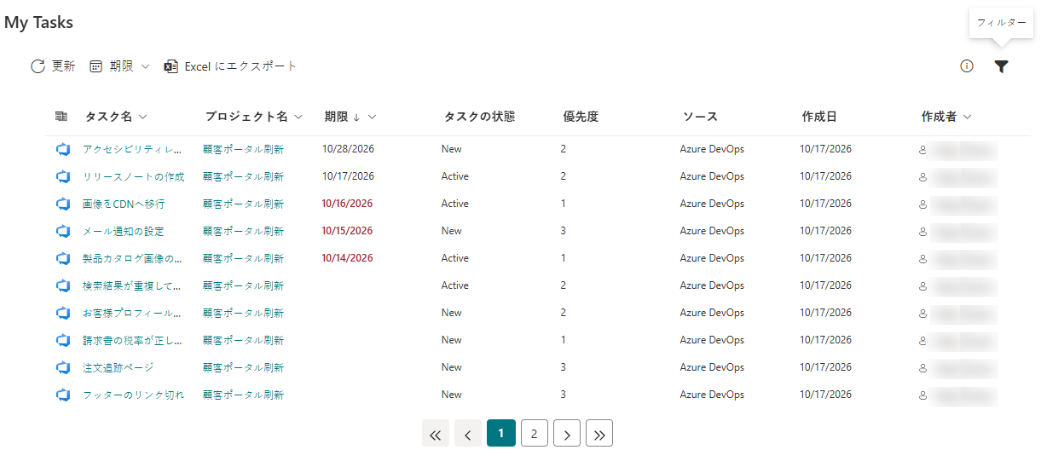Image resolution: width=1040 pixels, height=465 pixels.
Task: Click the person icon in 注文追跡ページ row
Action: (x=922, y=367)
